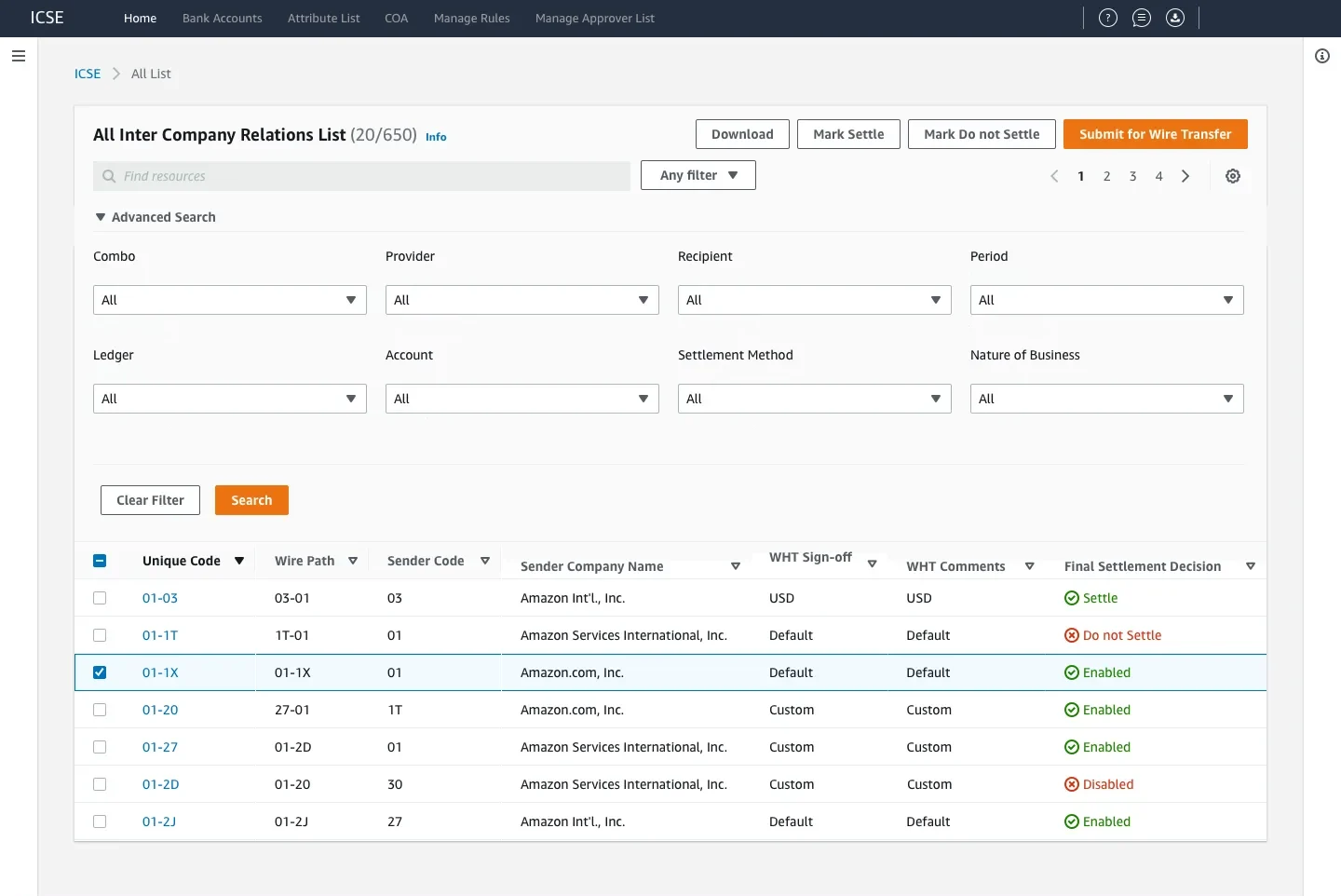Screen dimensions: 1341x896
Task: Check the row 01-20 checkbox
Action: [x=100, y=710]
